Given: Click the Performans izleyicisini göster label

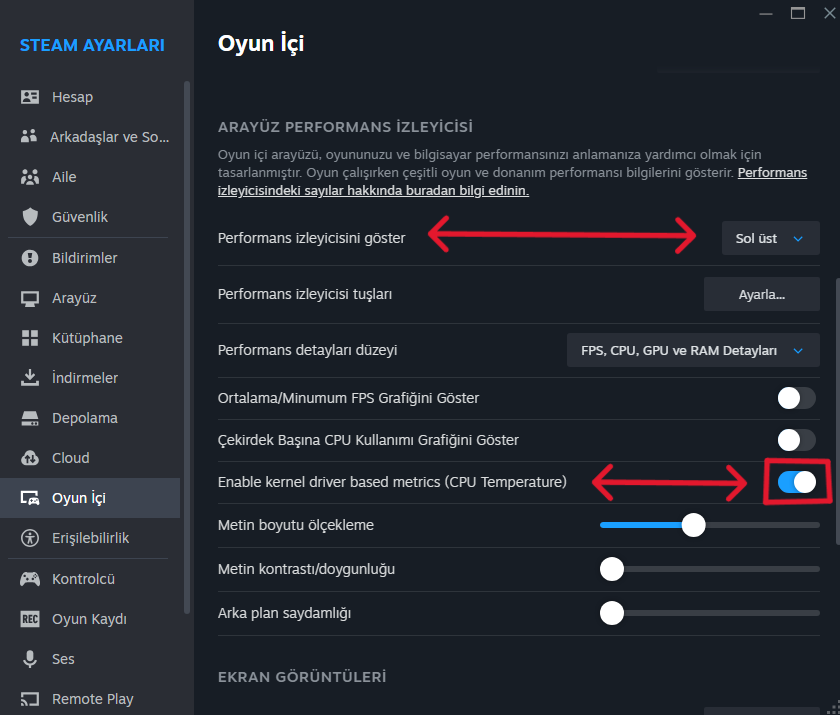Looking at the screenshot, I should [312, 238].
